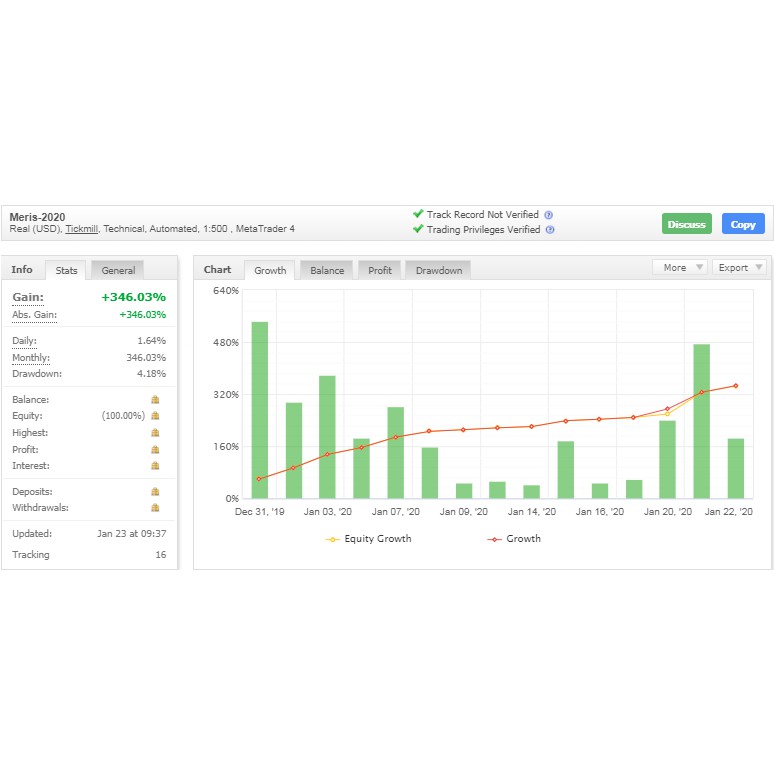Select the Profit chart tab
Image resolution: width=774 pixels, height=774 pixels.
(380, 271)
